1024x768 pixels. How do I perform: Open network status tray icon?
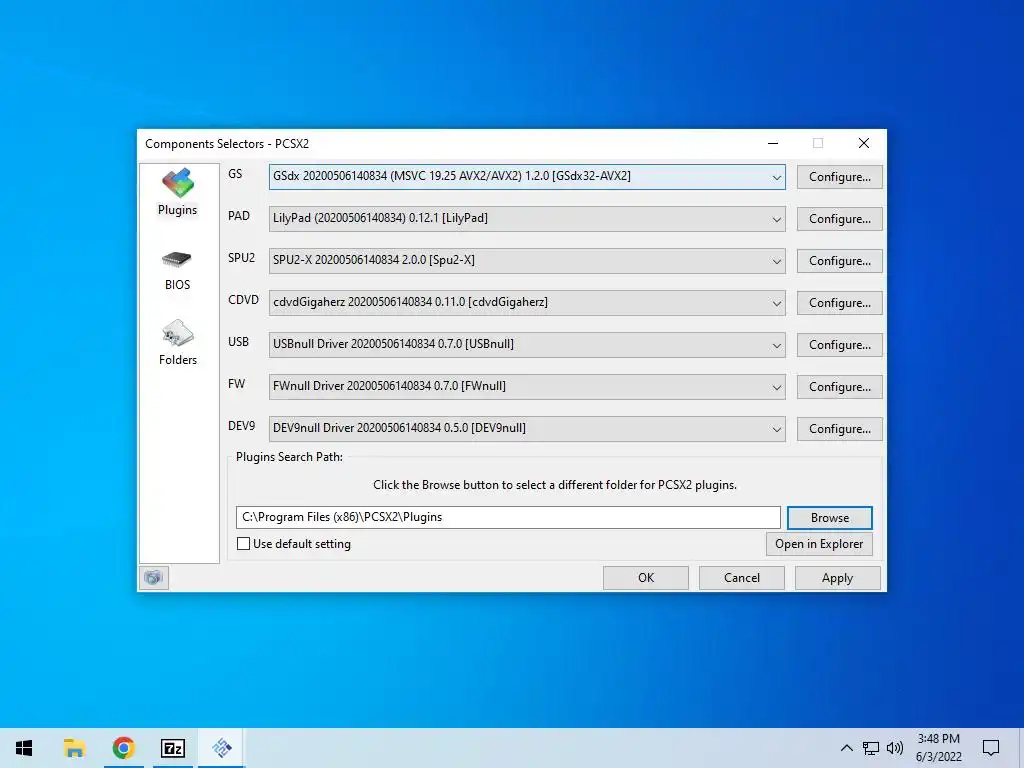click(871, 748)
